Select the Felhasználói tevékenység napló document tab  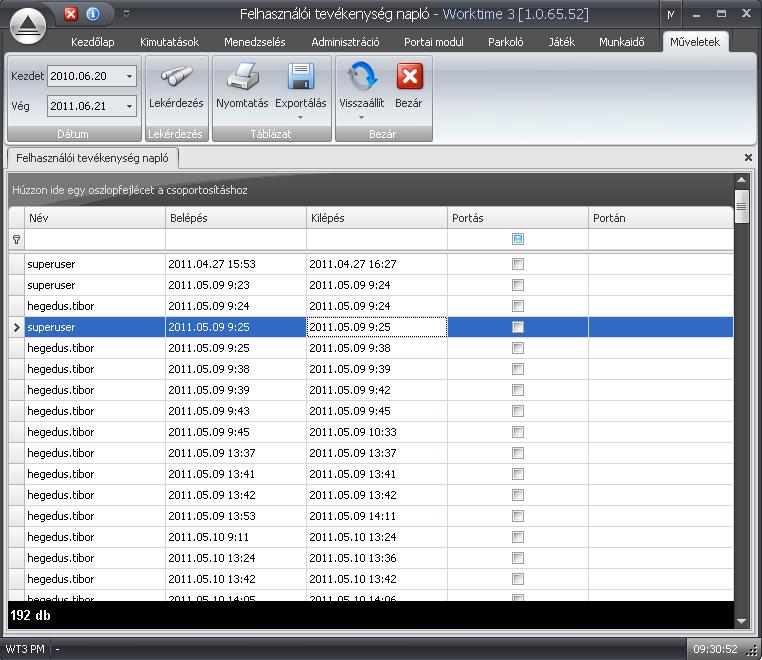click(x=92, y=158)
